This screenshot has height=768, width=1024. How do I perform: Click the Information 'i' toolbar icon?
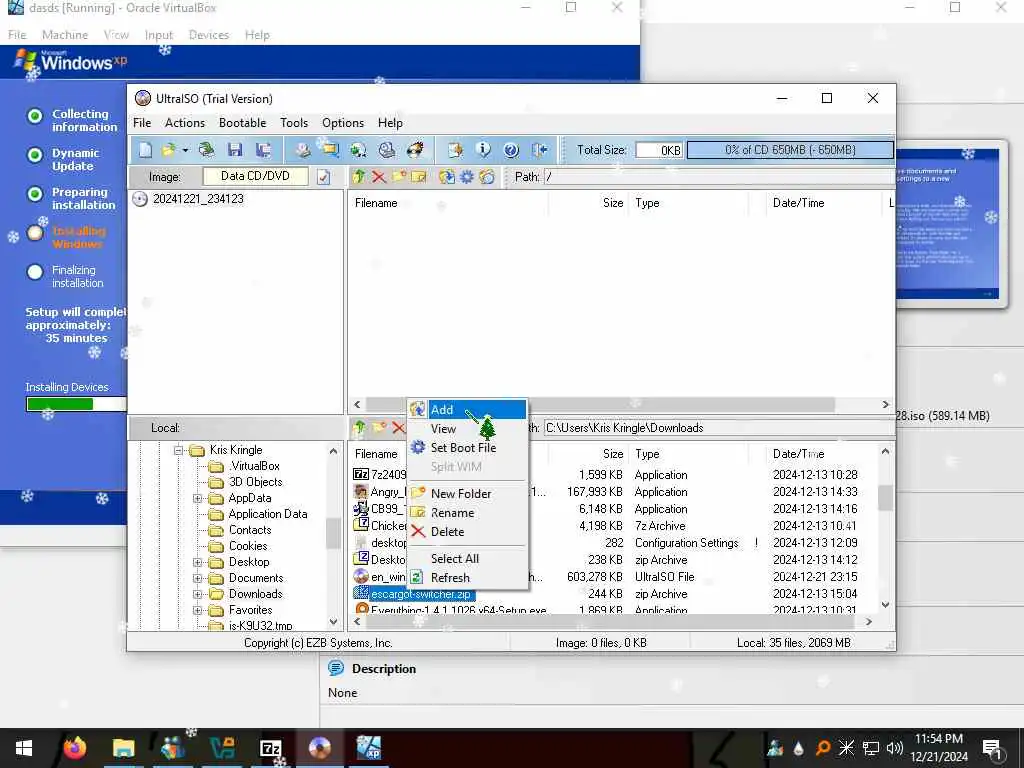click(483, 150)
